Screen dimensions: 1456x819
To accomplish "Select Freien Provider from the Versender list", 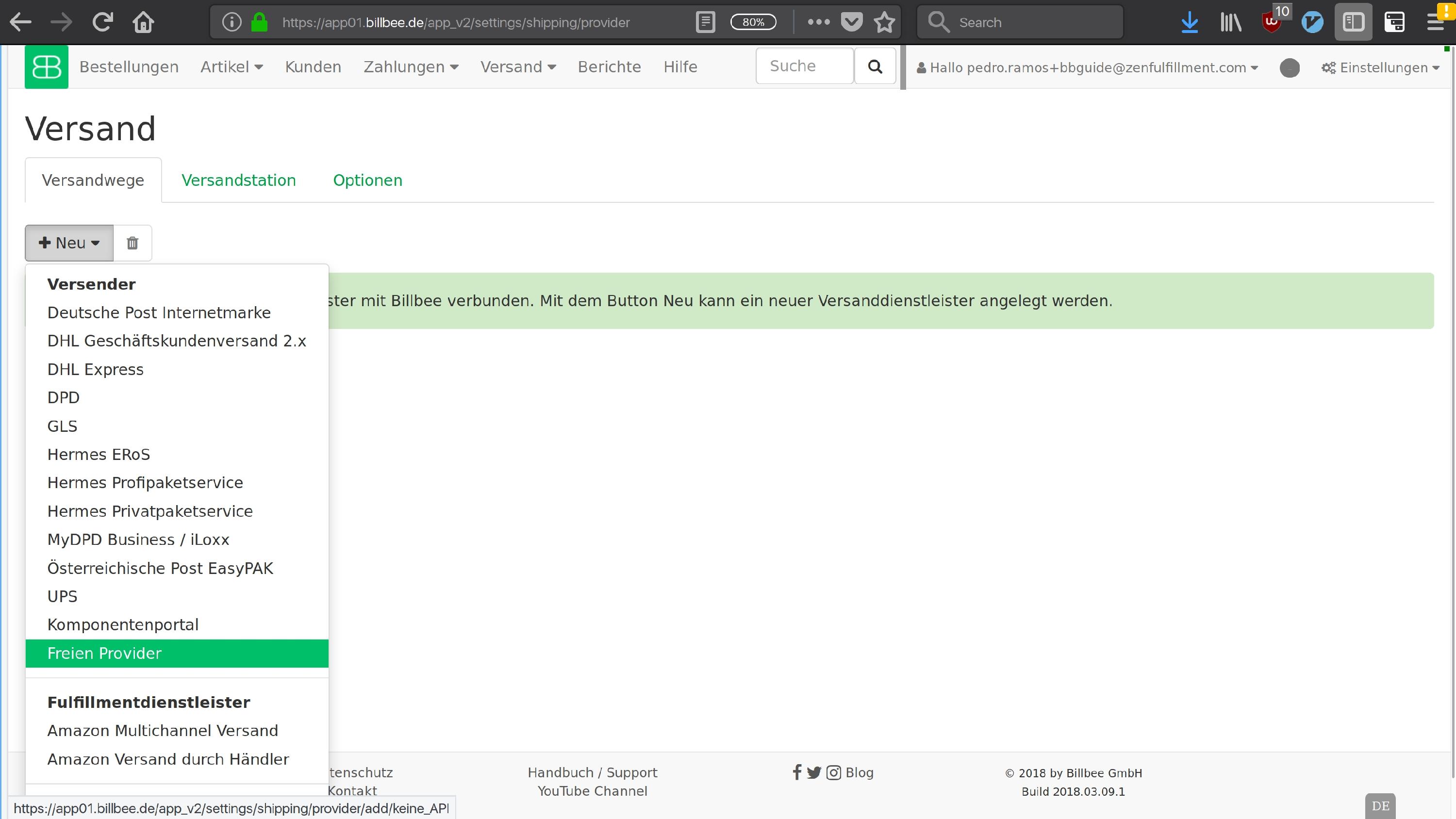I will [x=104, y=654].
